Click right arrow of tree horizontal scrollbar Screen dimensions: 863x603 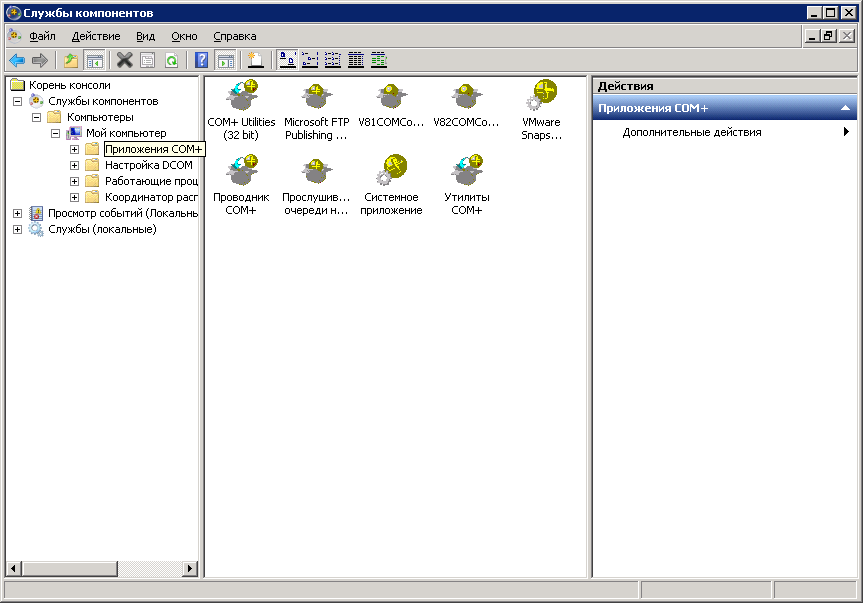[x=190, y=569]
